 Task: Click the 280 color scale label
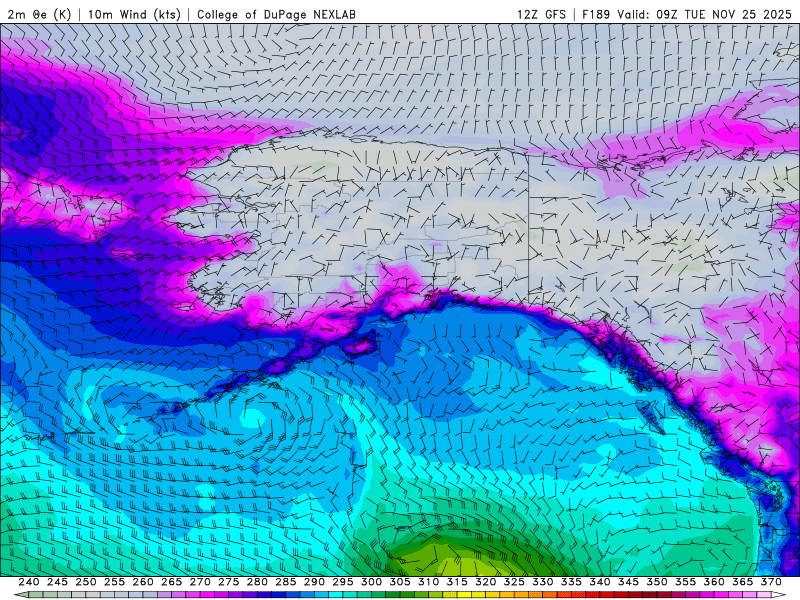click(257, 582)
